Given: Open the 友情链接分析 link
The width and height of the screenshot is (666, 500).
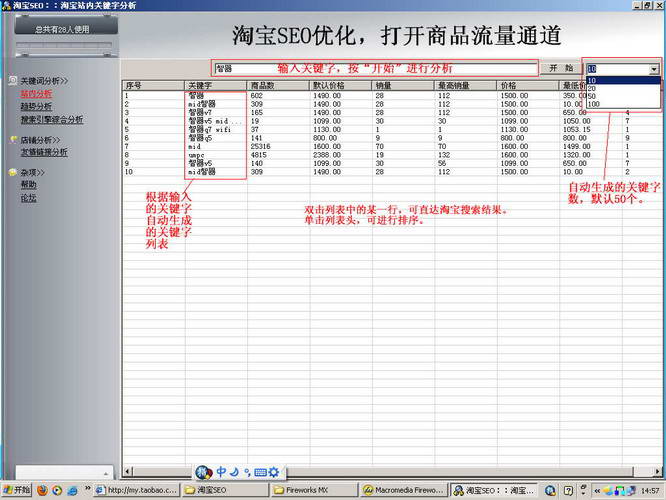Looking at the screenshot, I should pos(44,152).
